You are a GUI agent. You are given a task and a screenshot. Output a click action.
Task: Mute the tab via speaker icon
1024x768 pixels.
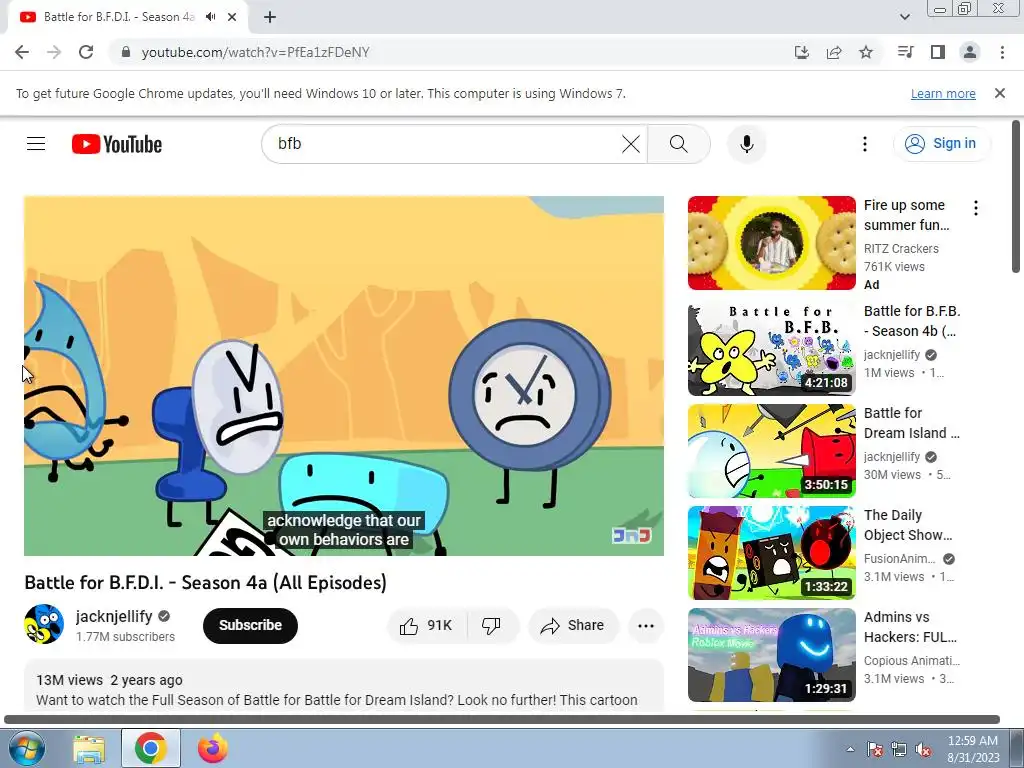210,17
